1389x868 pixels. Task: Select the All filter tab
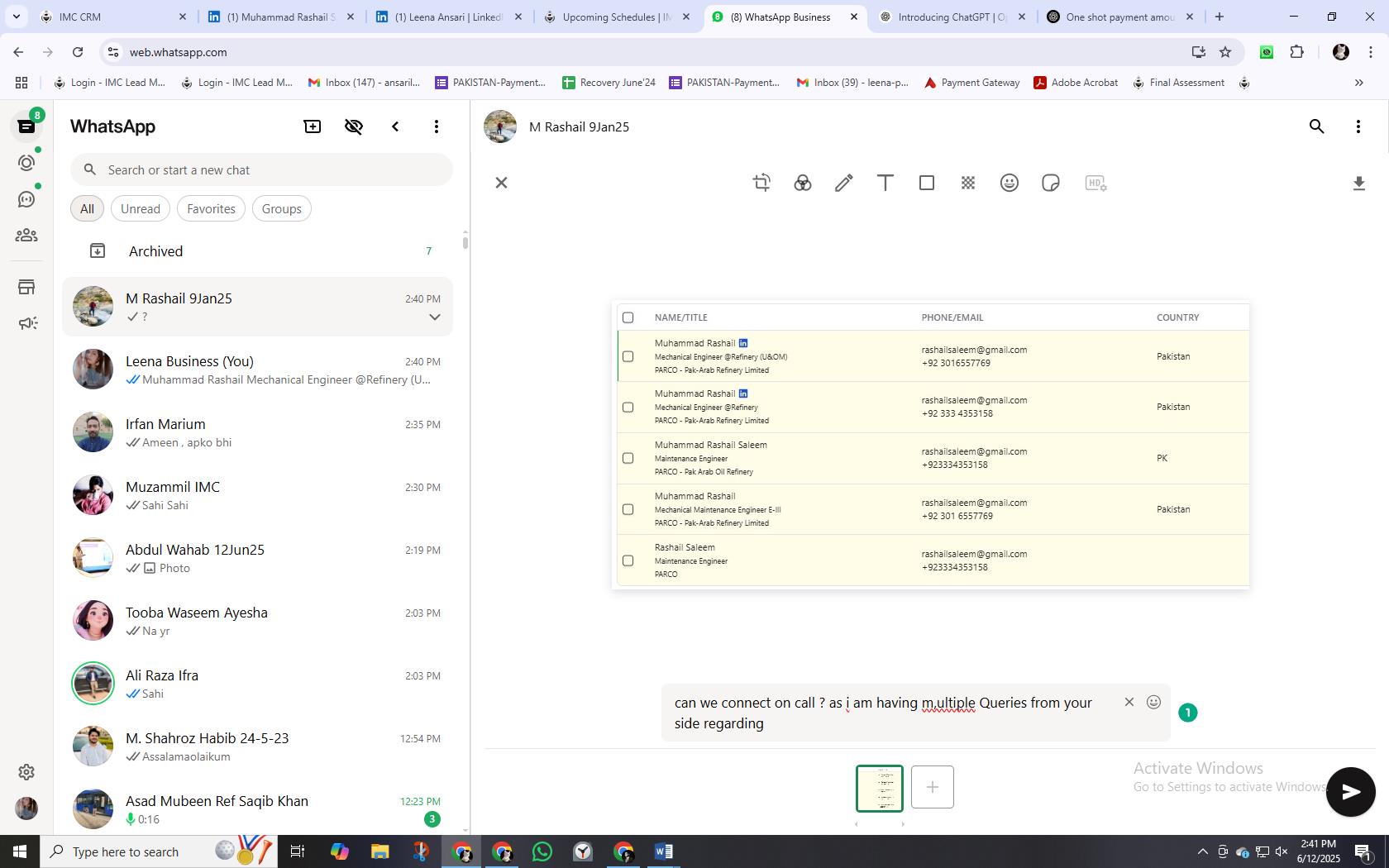[87, 208]
